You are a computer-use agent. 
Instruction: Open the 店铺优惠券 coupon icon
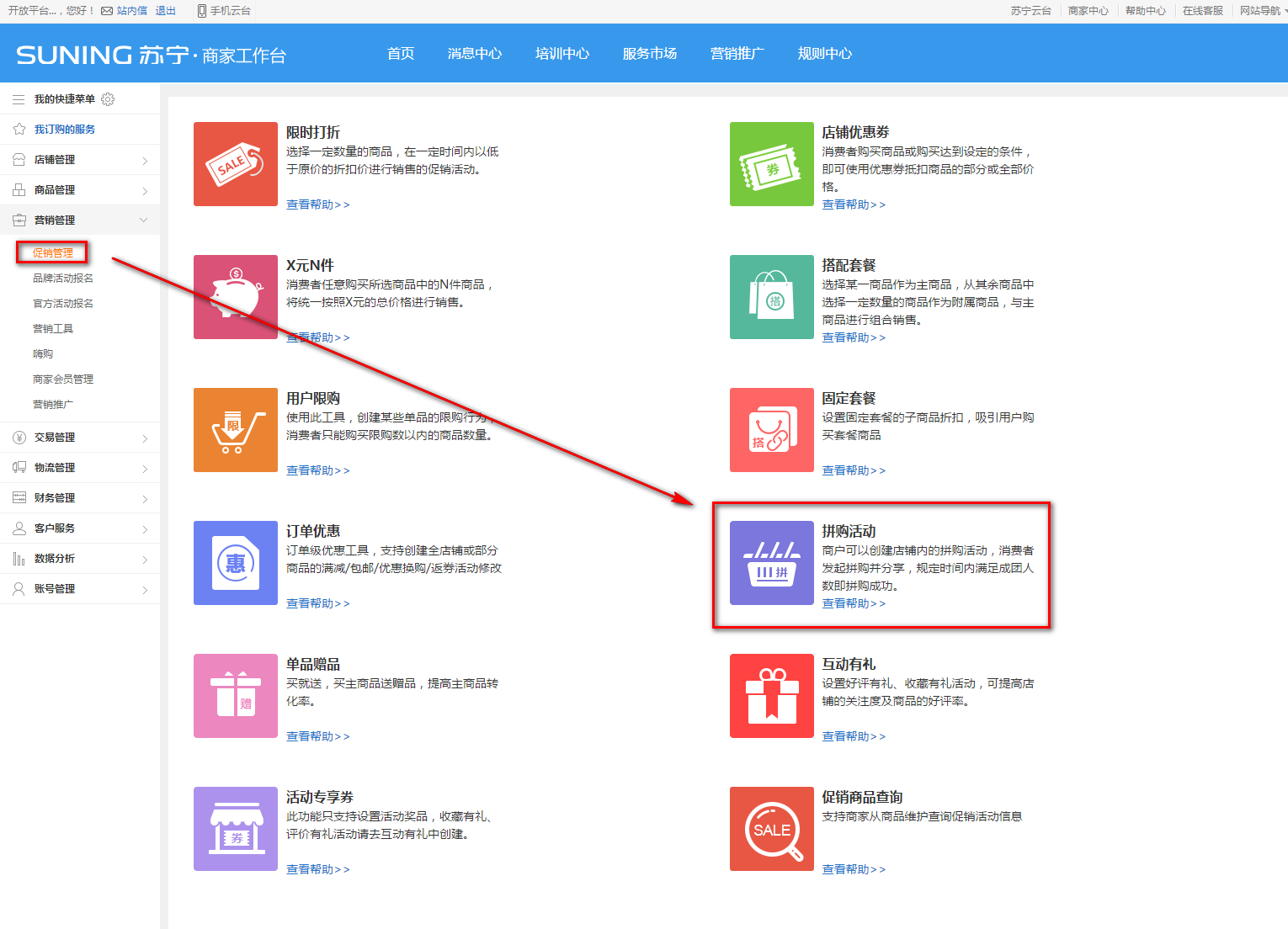[x=772, y=164]
